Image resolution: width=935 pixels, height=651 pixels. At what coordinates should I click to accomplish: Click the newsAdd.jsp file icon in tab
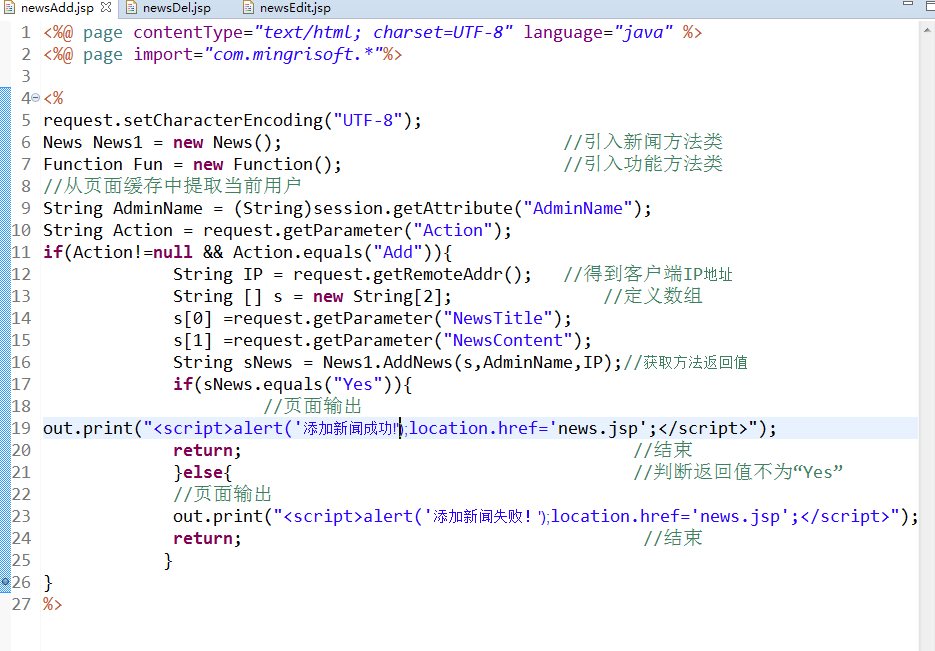[10, 8]
